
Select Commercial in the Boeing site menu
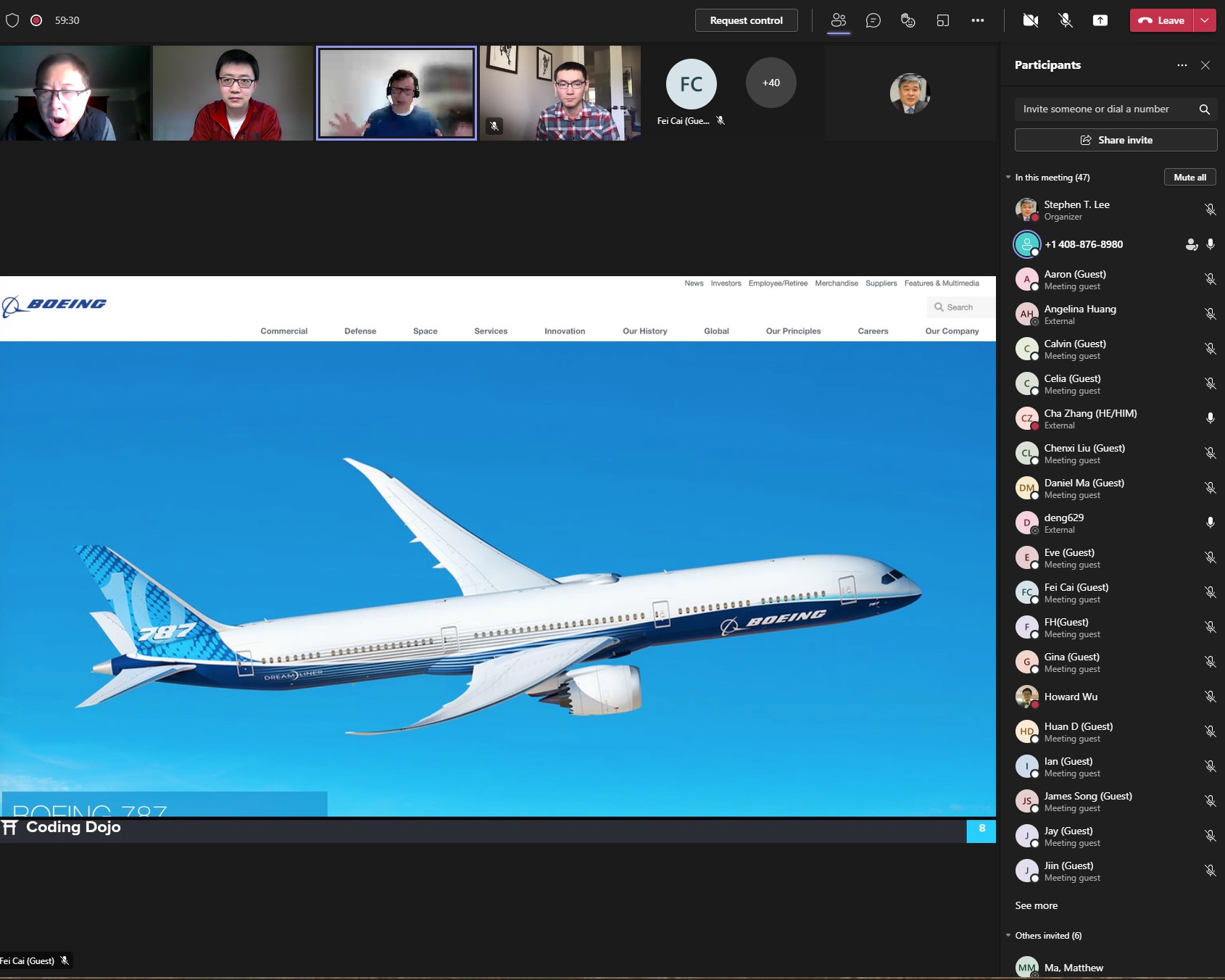click(x=283, y=331)
